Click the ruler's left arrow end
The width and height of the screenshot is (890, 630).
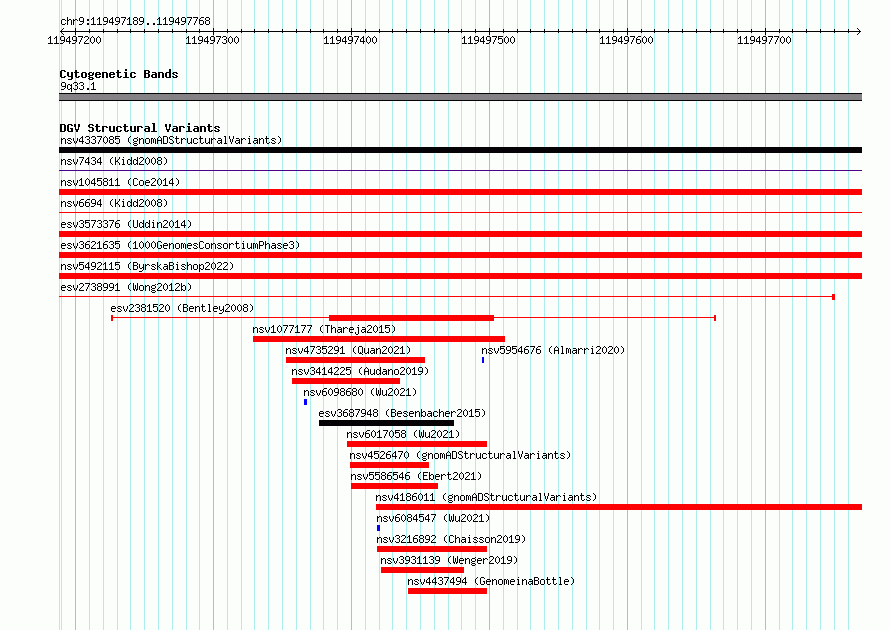coord(62,31)
